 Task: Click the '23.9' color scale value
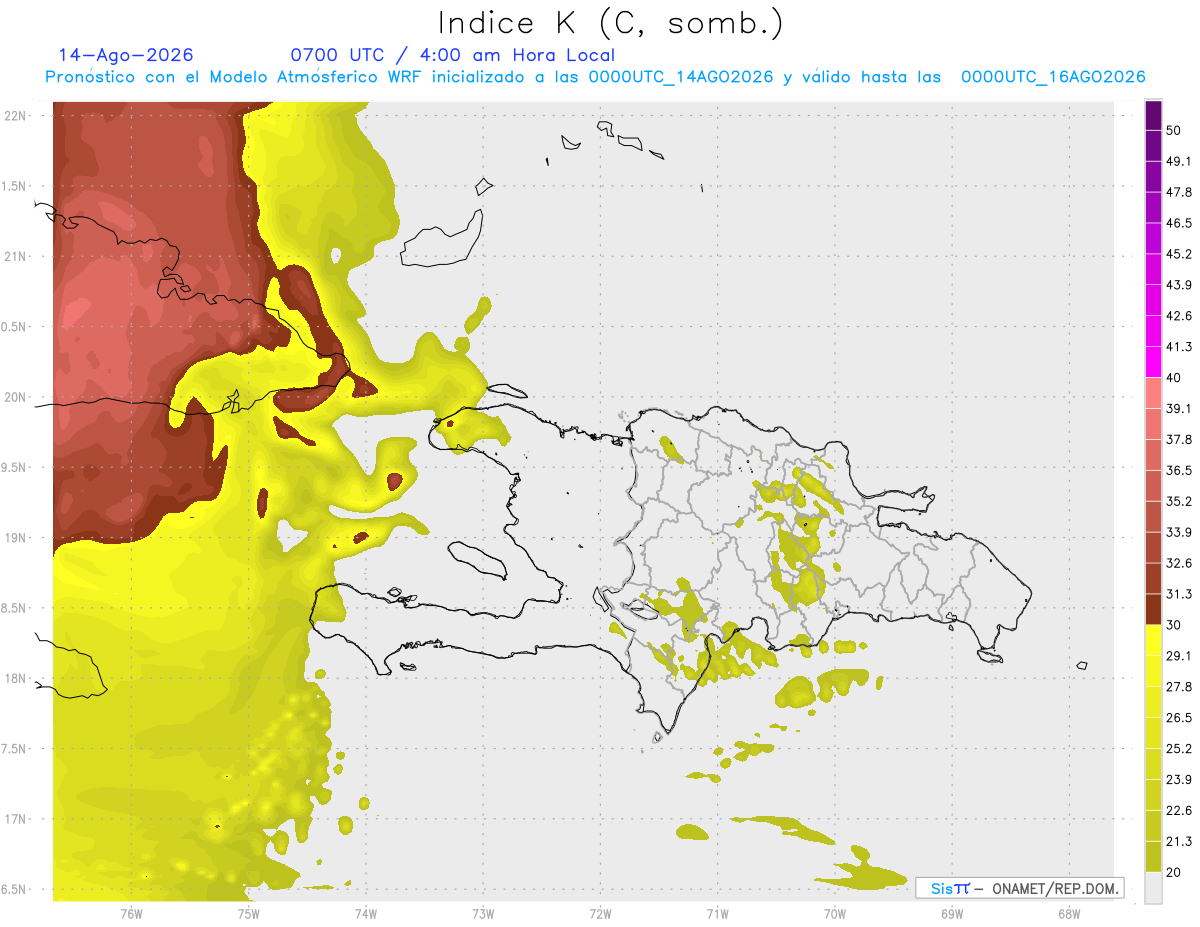[x=1179, y=779]
